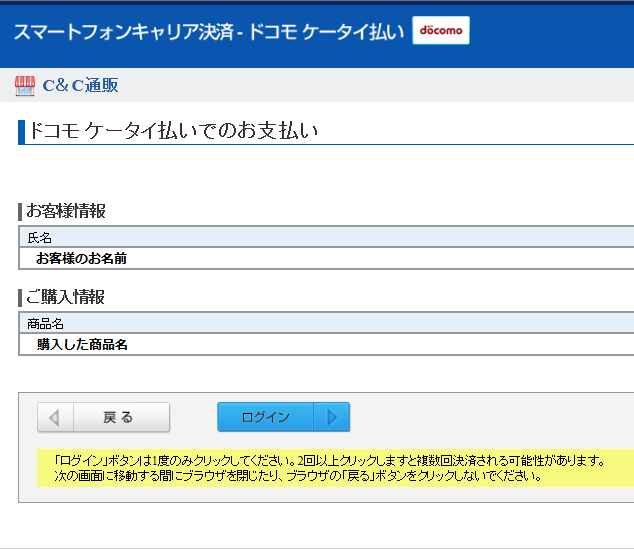Click the 商品名 row label
The width and height of the screenshot is (634, 549).
45,324
